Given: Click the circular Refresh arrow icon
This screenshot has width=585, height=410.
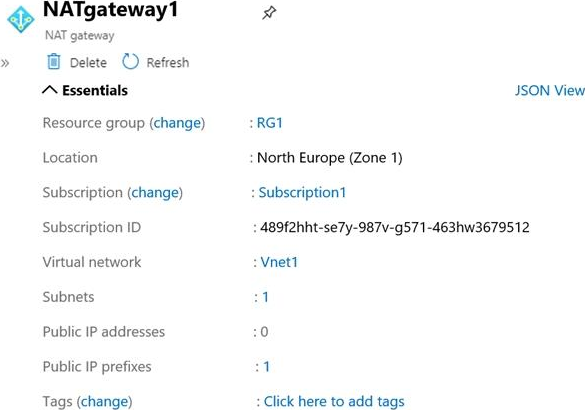Looking at the screenshot, I should coord(130,62).
